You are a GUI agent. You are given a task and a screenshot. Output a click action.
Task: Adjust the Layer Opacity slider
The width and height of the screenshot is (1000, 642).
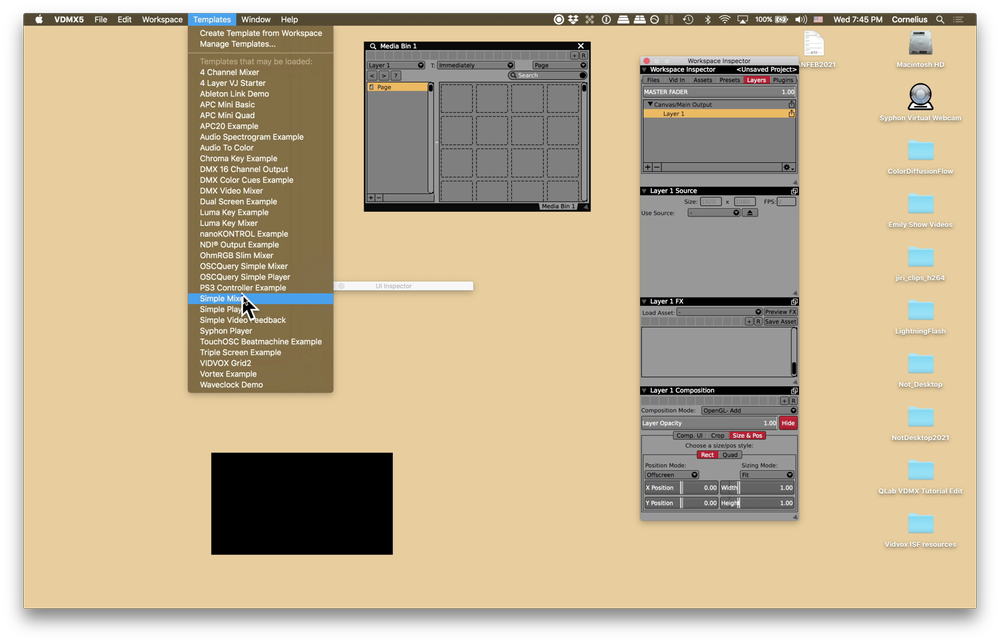pos(709,423)
